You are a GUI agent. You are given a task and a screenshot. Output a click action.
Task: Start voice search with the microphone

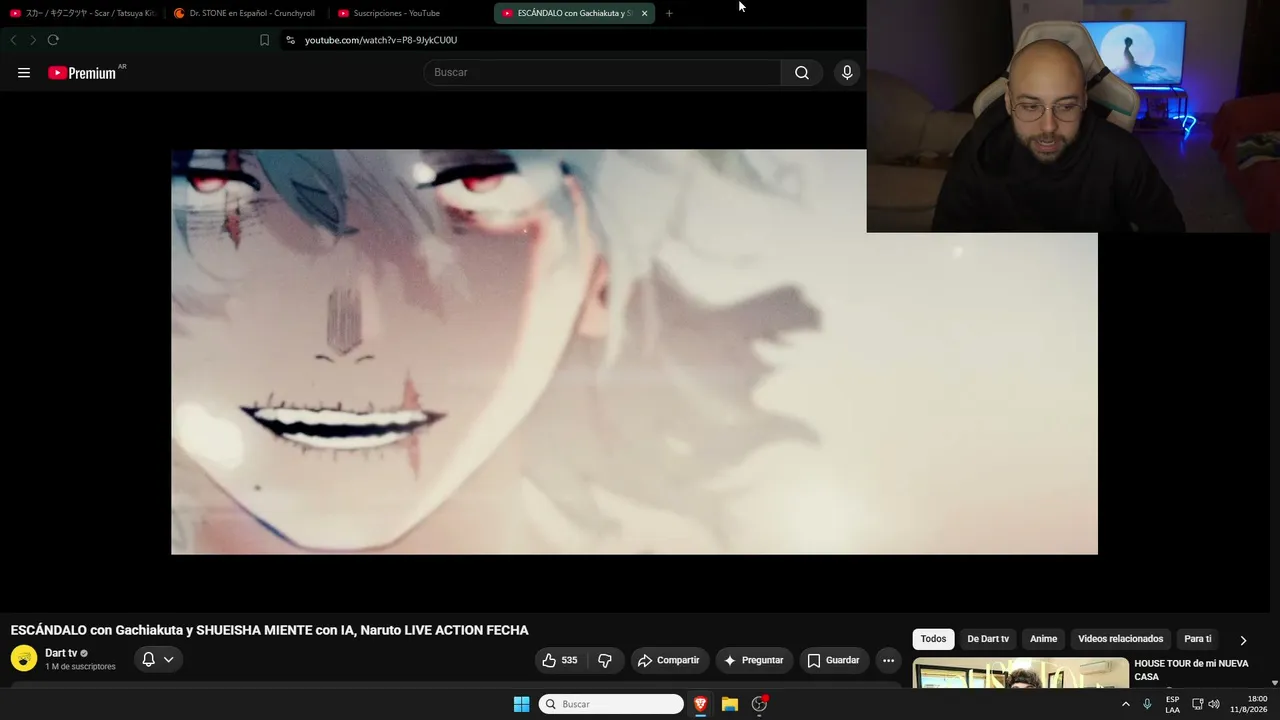[847, 72]
